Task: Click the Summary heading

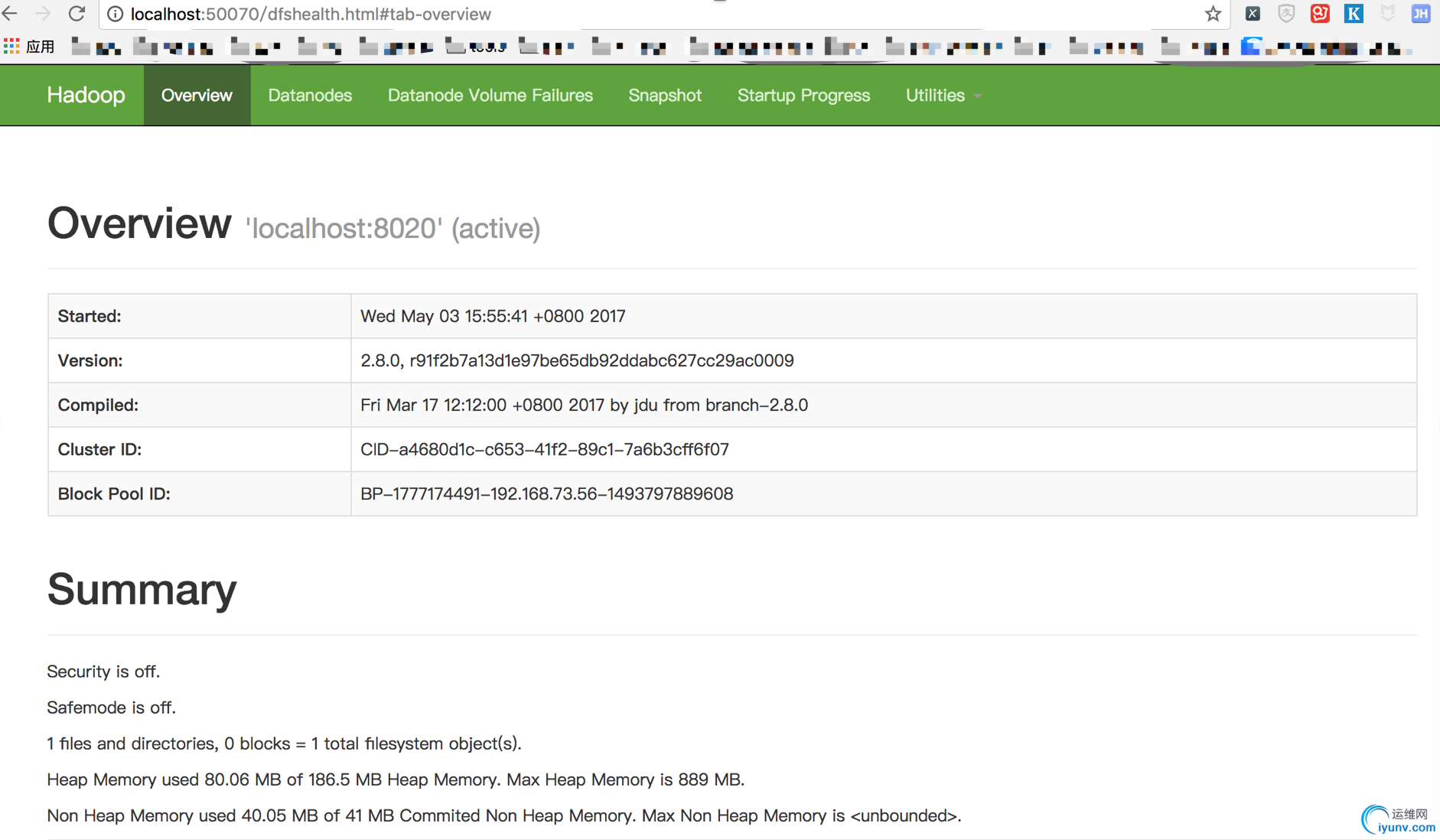Action: pos(142,590)
